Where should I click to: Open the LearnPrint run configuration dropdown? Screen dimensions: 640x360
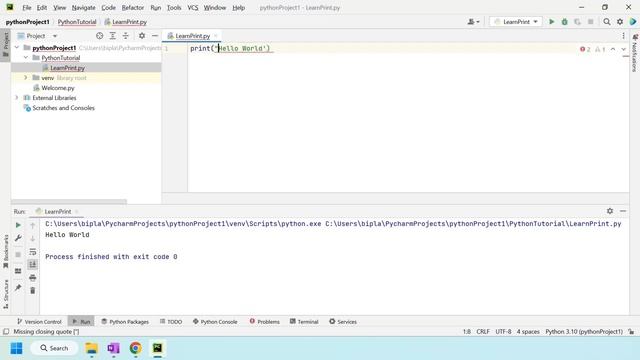pyautogui.click(x=516, y=22)
